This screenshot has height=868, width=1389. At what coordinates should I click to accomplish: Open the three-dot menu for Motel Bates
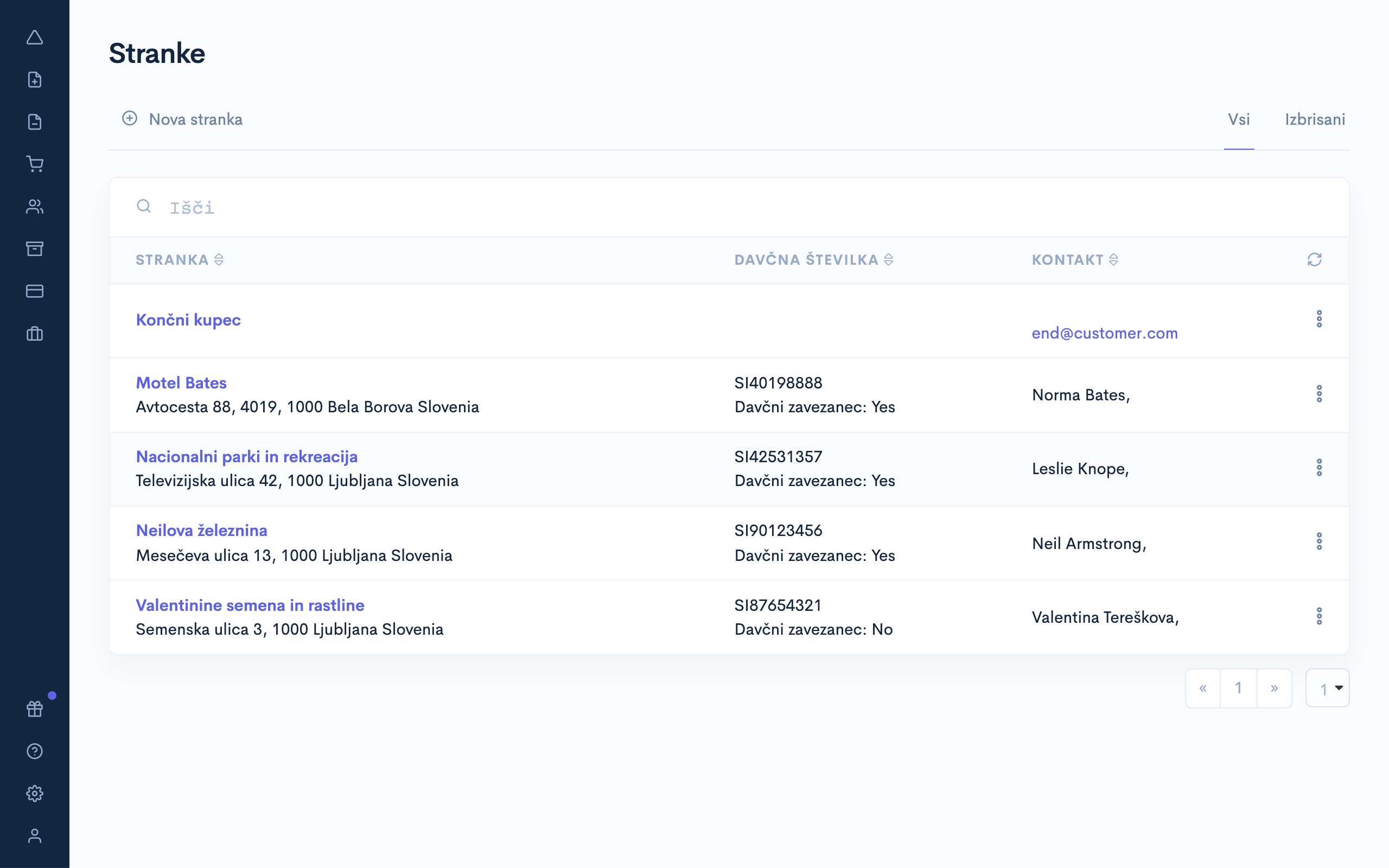click(x=1321, y=393)
